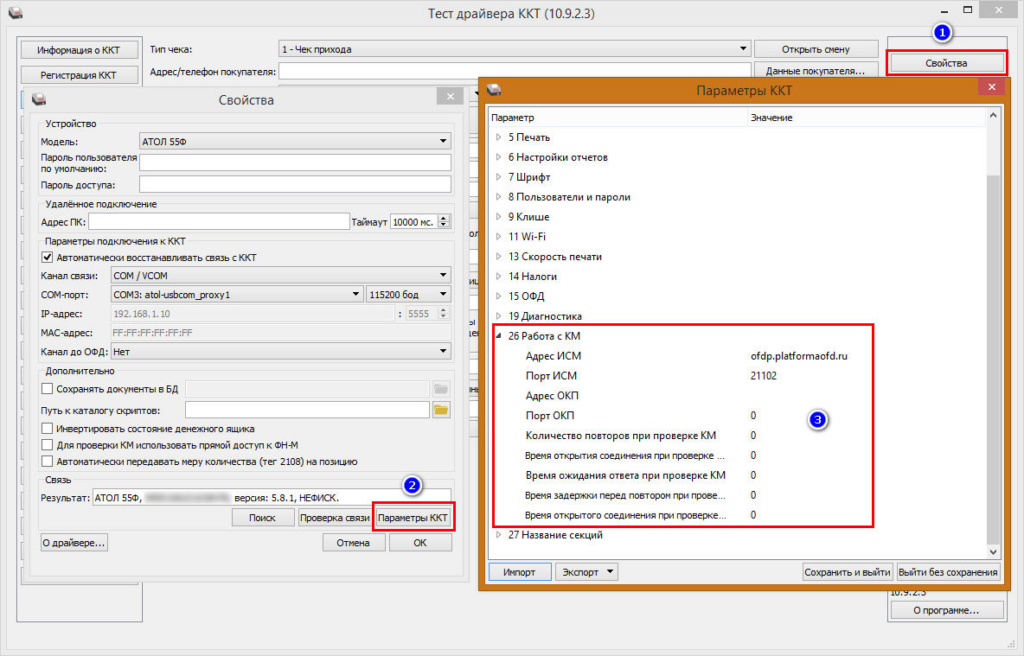Toggle automatic reconnect with ККТ checkbox
The width and height of the screenshot is (1024, 656).
[x=47, y=257]
